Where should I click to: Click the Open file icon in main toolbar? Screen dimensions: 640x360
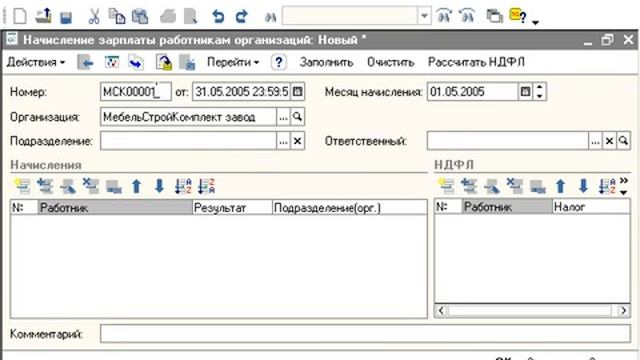coord(43,16)
